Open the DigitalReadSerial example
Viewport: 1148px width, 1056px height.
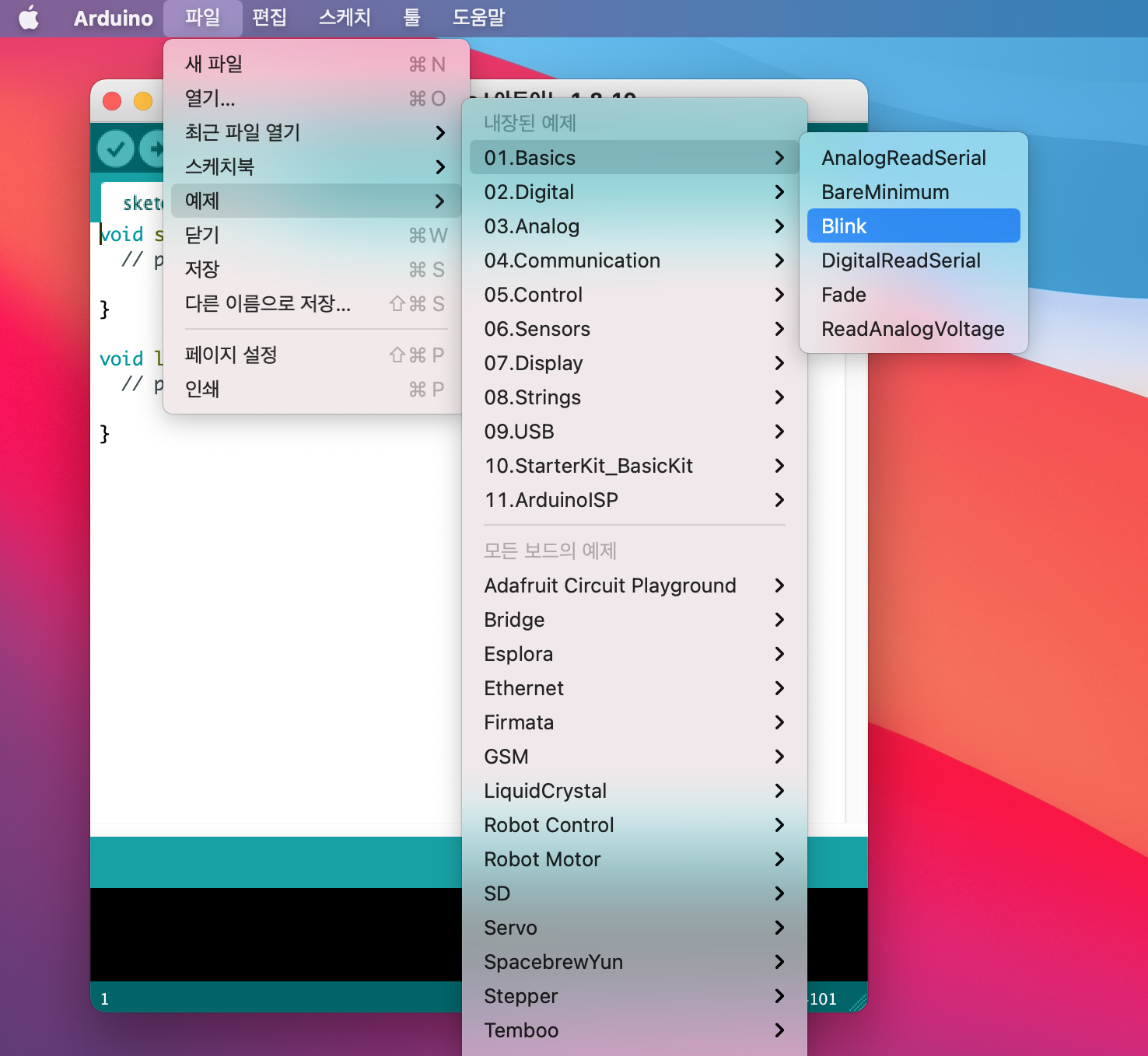tap(914, 261)
